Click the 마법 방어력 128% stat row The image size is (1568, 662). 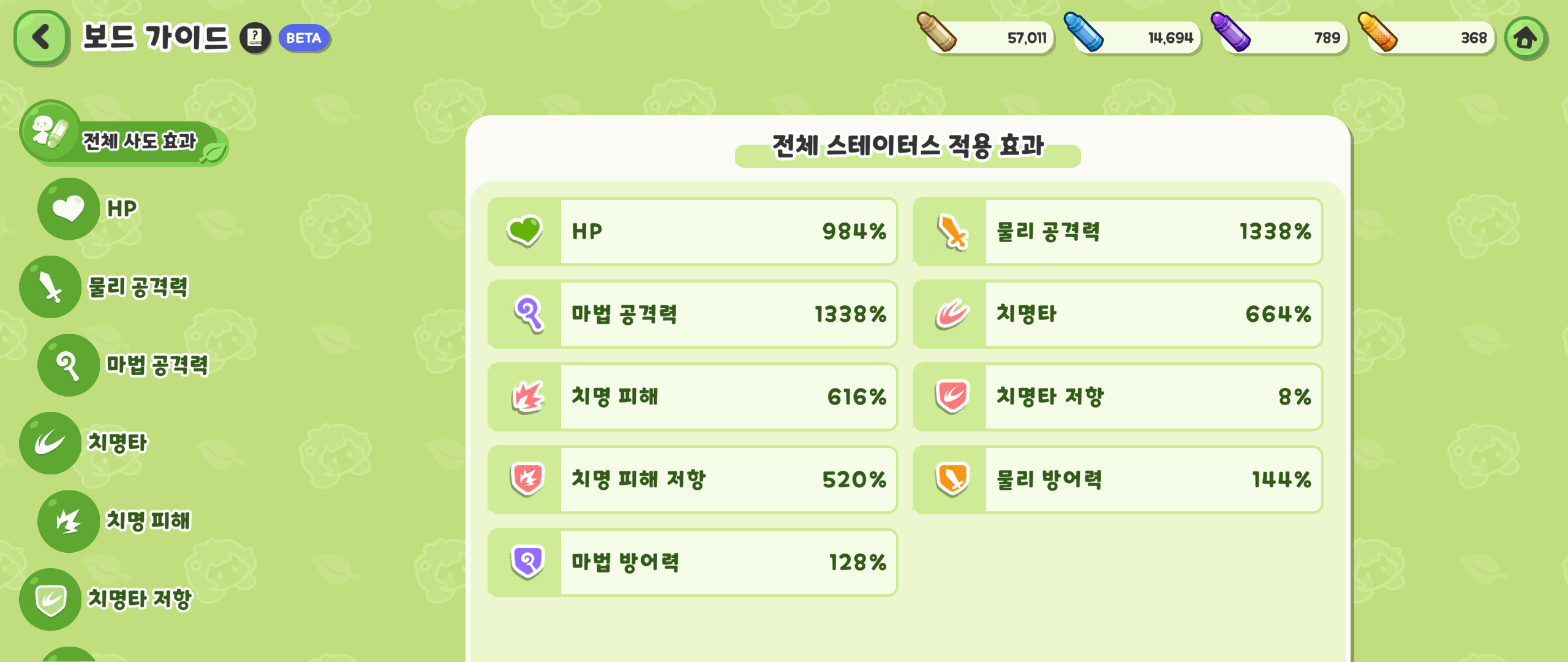click(x=693, y=562)
